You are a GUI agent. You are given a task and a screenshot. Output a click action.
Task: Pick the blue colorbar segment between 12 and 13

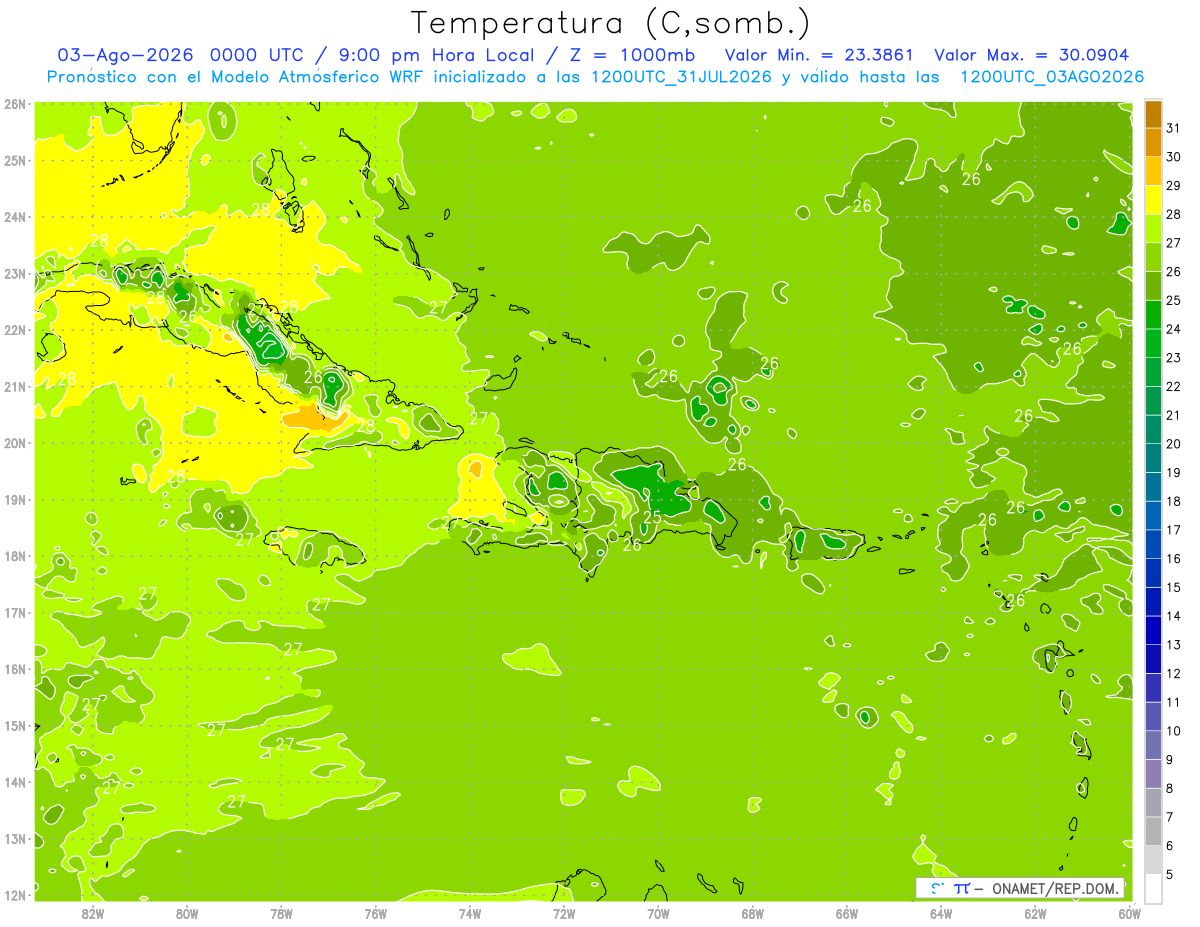[x=1153, y=659]
